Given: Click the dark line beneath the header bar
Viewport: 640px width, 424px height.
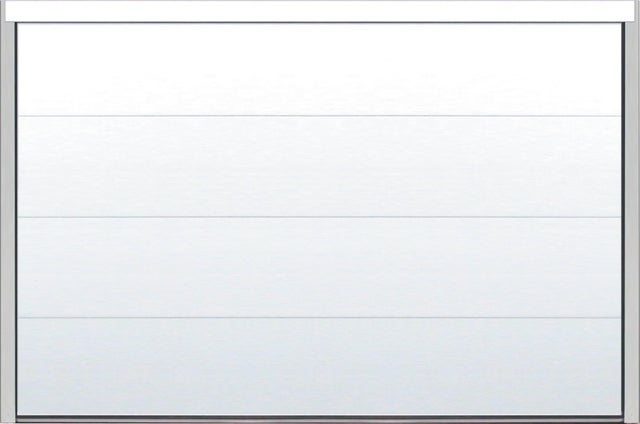Looking at the screenshot, I should [320, 22].
